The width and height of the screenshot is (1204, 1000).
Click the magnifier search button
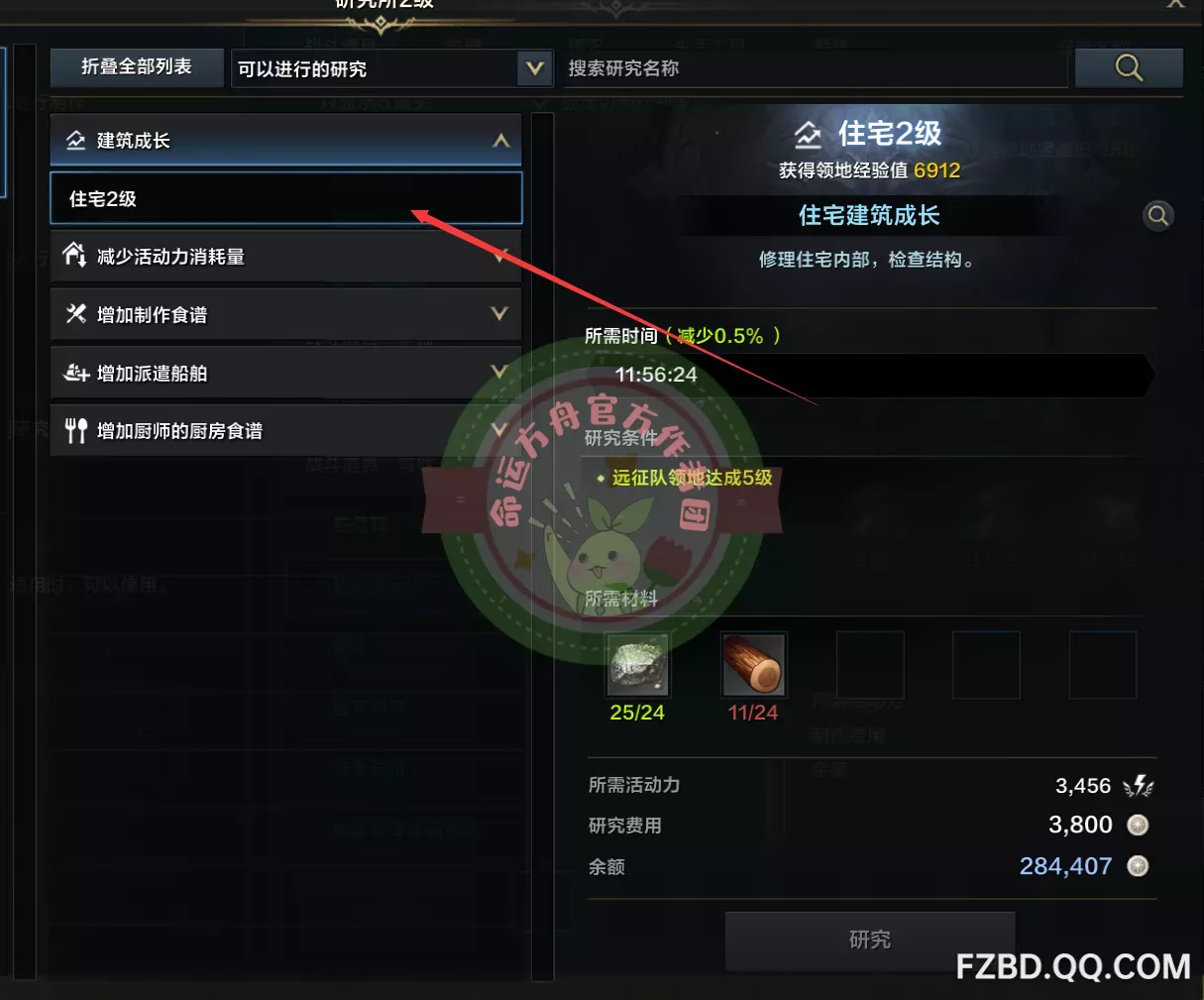click(1129, 67)
